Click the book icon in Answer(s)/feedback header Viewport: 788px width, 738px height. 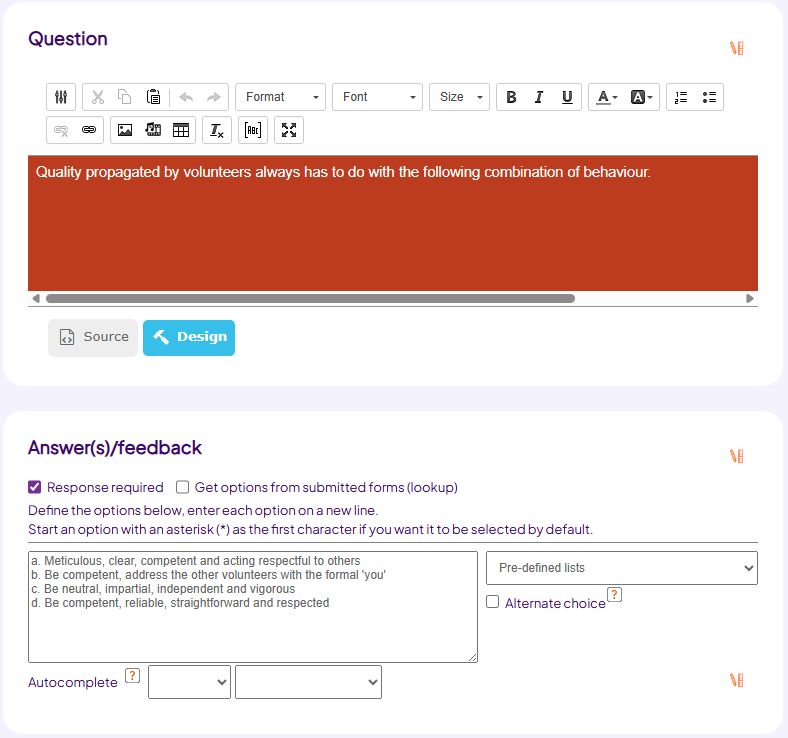pos(737,456)
